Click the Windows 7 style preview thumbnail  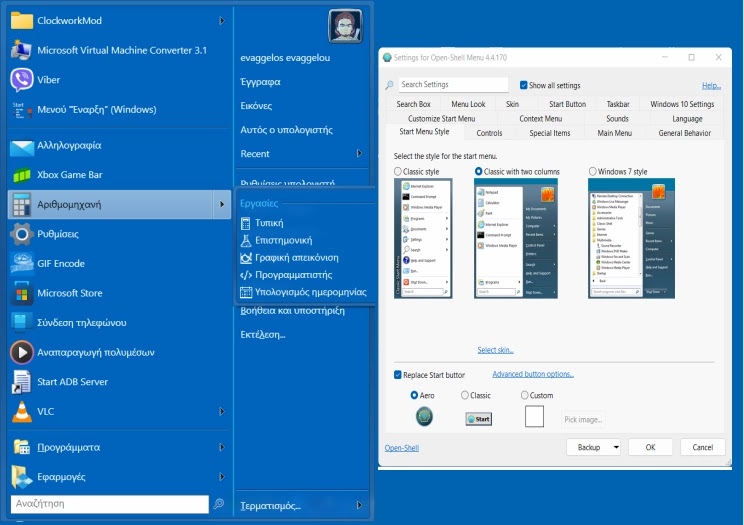click(631, 238)
